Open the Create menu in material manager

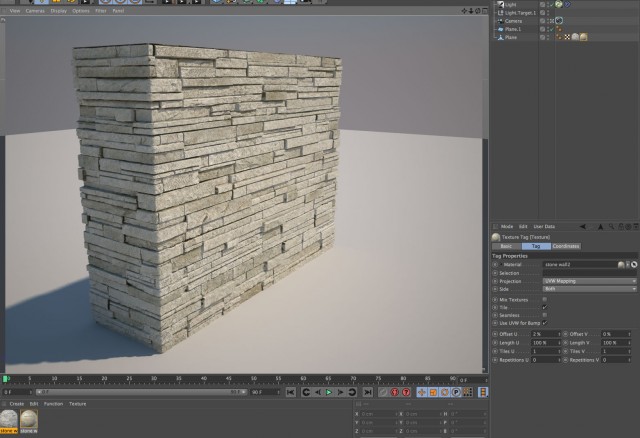(17, 404)
